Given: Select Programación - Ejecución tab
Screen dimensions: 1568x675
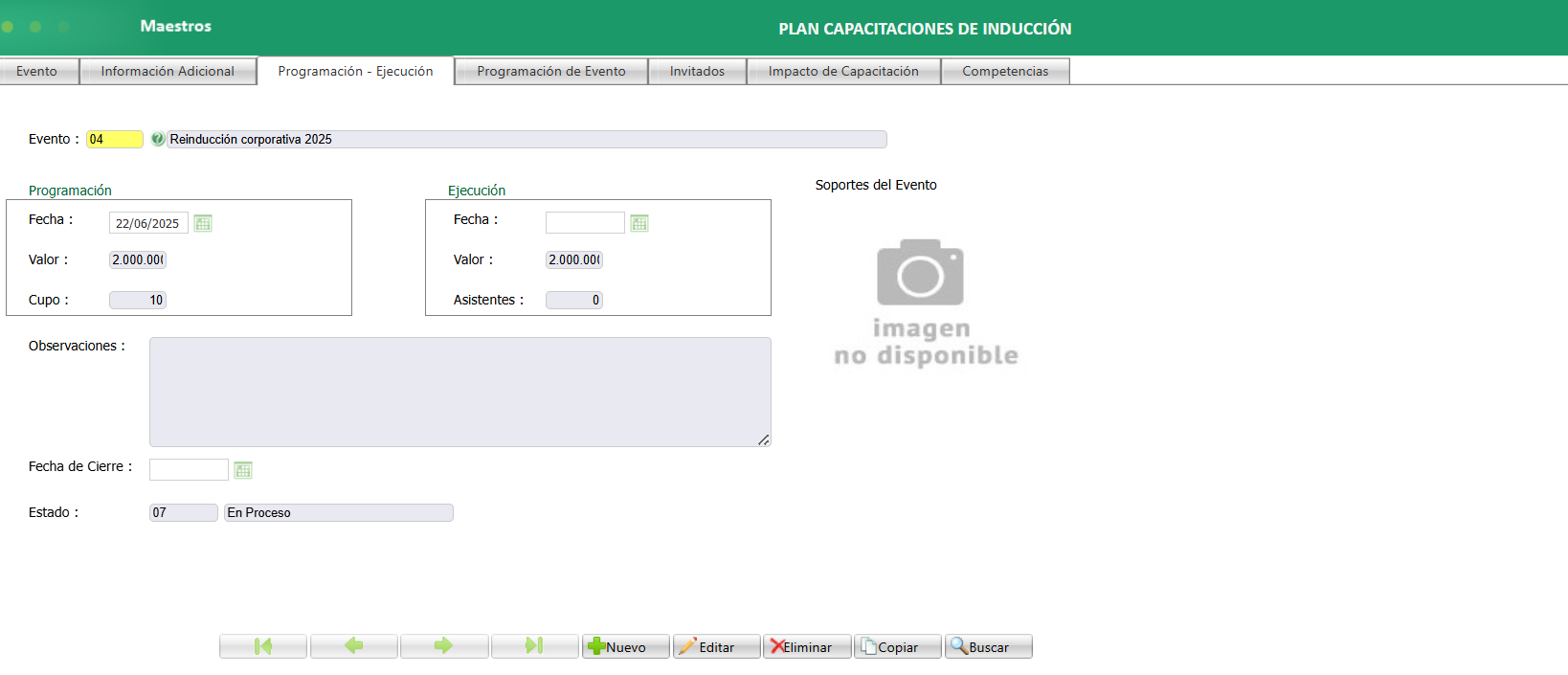Looking at the screenshot, I should coord(355,72).
